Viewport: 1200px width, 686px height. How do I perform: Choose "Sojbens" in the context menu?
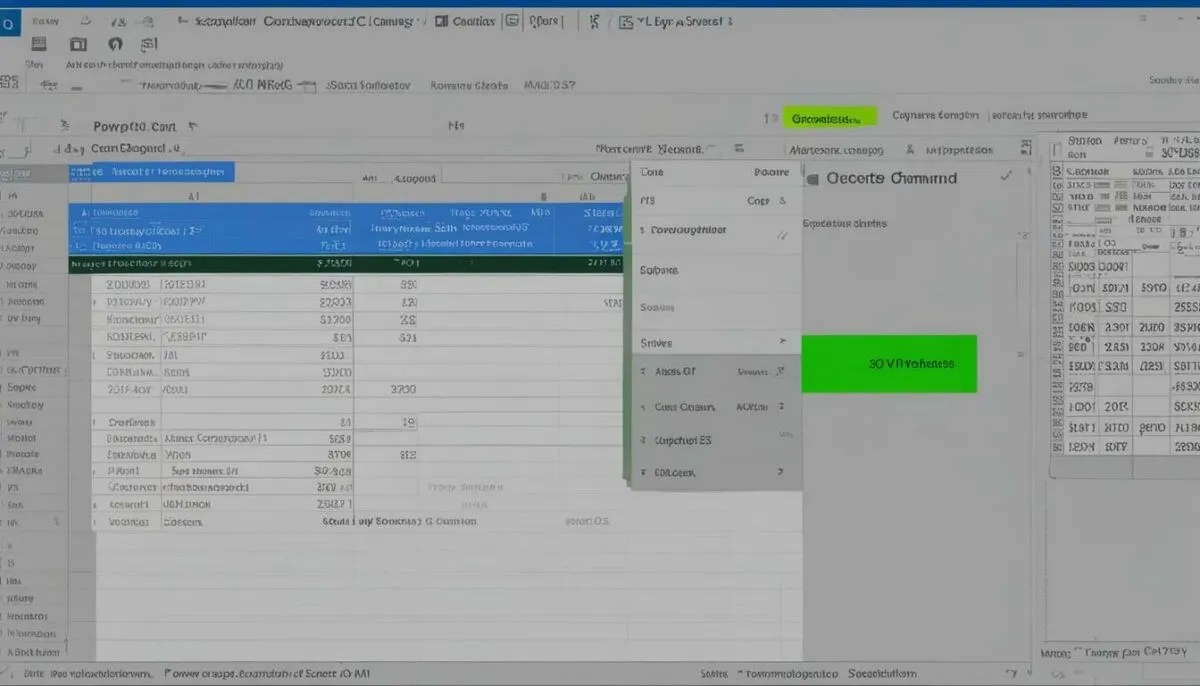coord(658,270)
